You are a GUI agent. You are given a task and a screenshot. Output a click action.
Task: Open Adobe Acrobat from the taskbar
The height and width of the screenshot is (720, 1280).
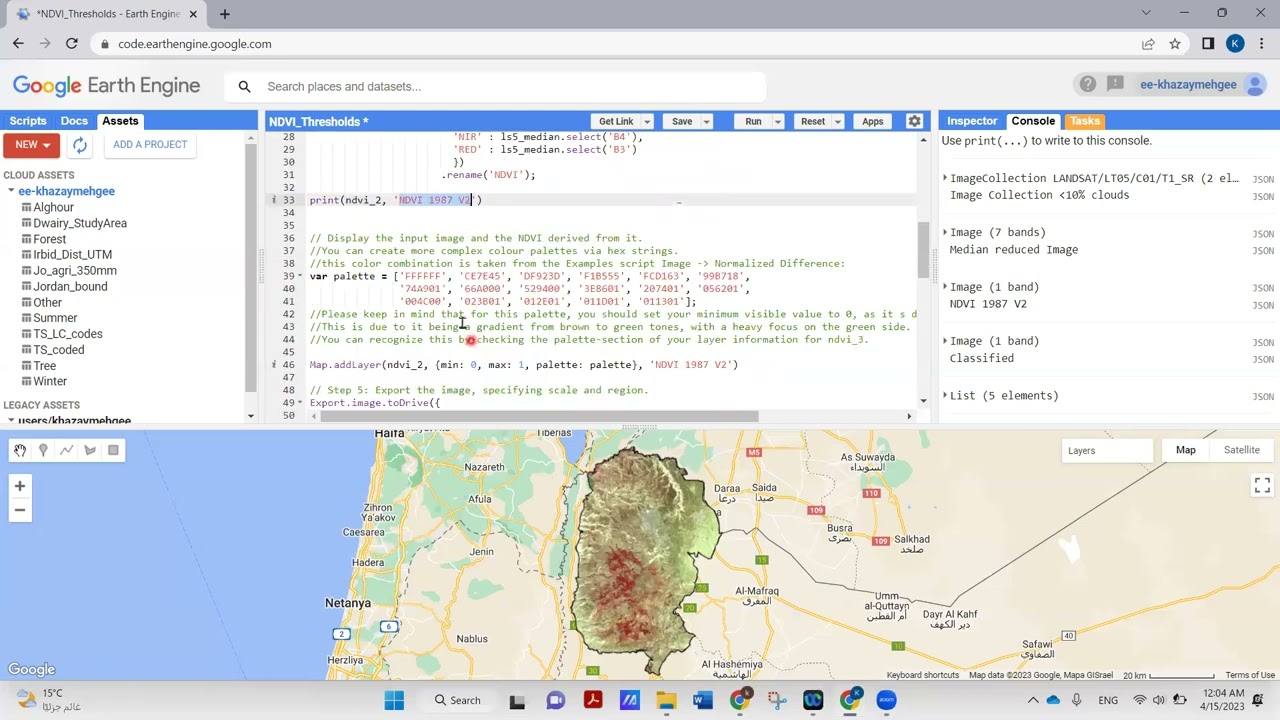(x=592, y=700)
